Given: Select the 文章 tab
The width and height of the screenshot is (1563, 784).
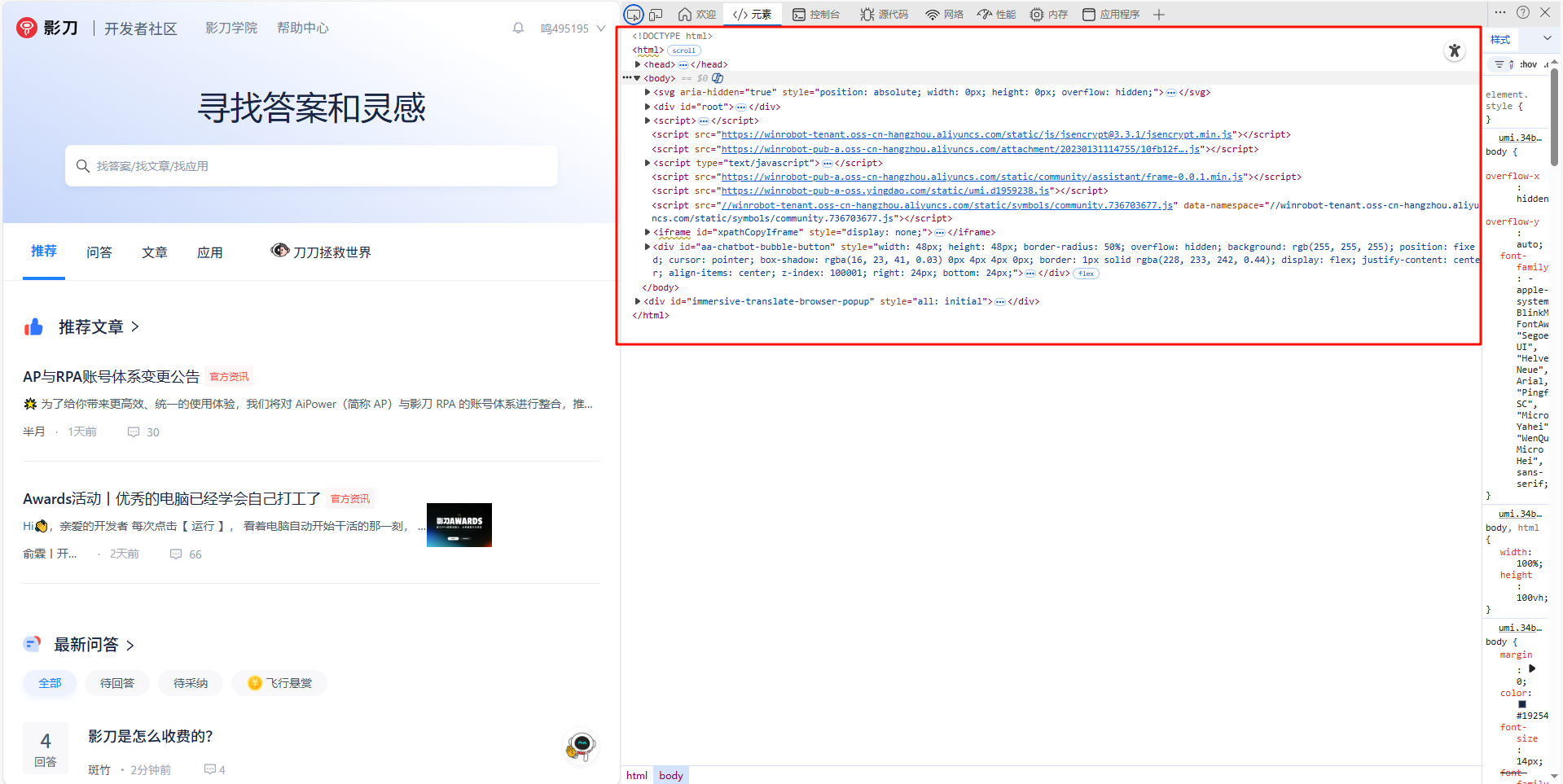Looking at the screenshot, I should (x=155, y=252).
